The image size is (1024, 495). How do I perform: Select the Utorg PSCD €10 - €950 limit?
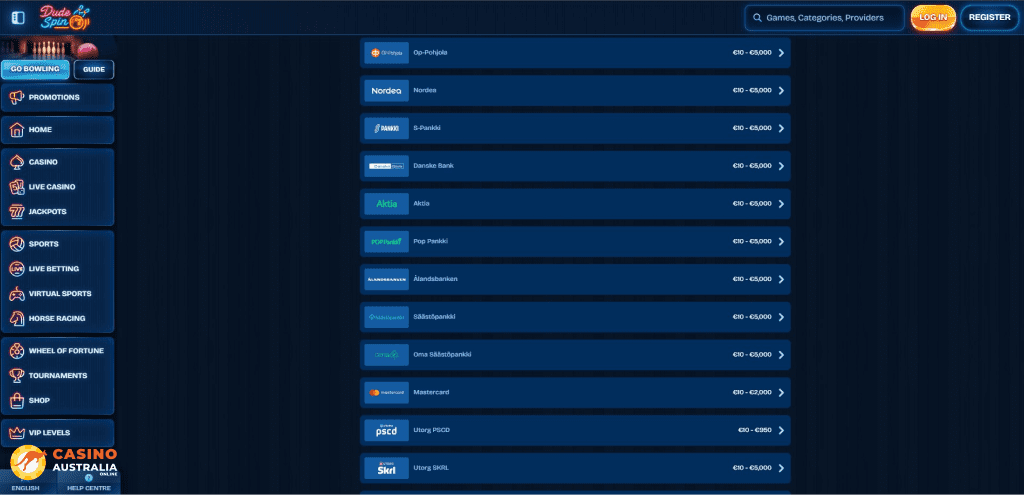pos(755,430)
